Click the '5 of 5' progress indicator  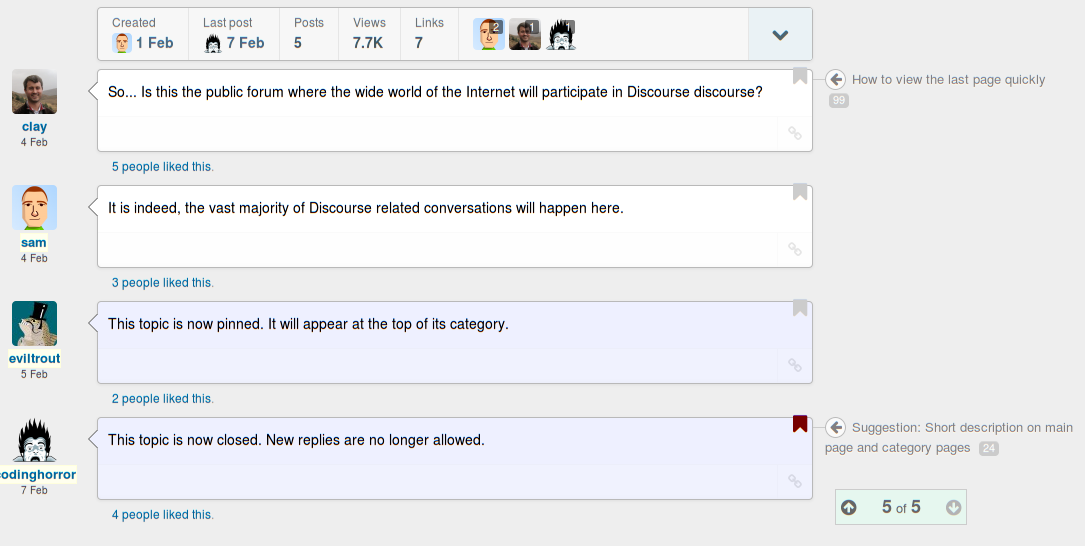point(901,507)
